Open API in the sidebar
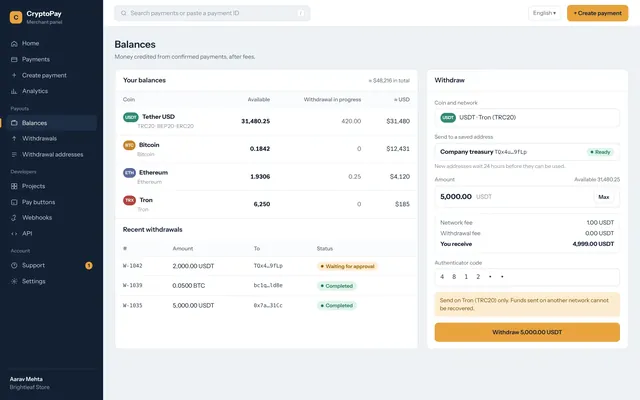This screenshot has width=640, height=400. click(51, 233)
